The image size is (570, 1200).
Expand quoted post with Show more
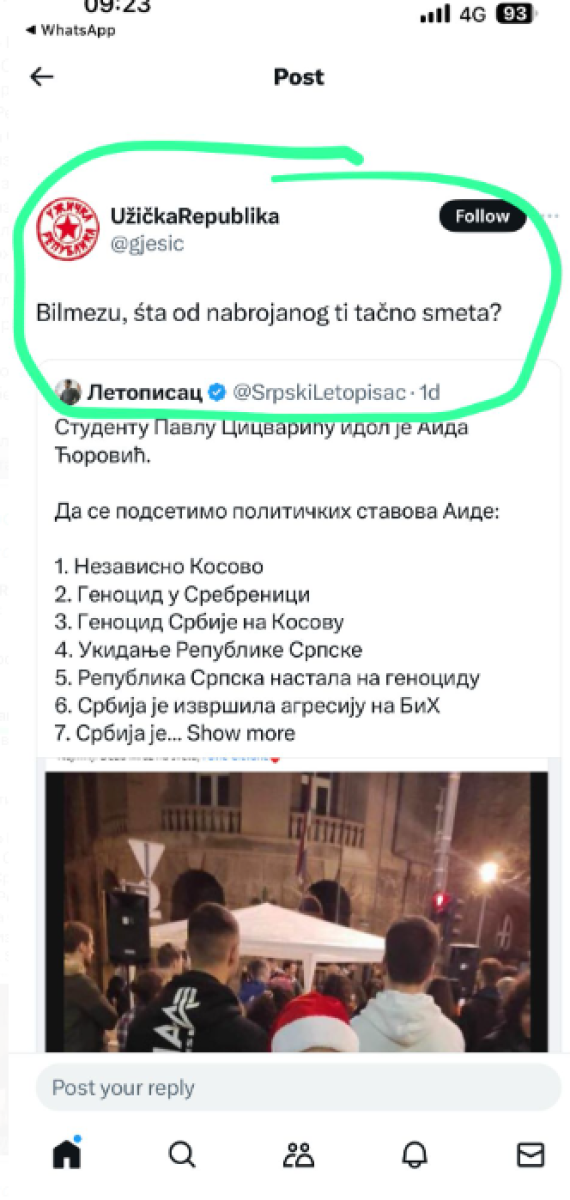(241, 733)
